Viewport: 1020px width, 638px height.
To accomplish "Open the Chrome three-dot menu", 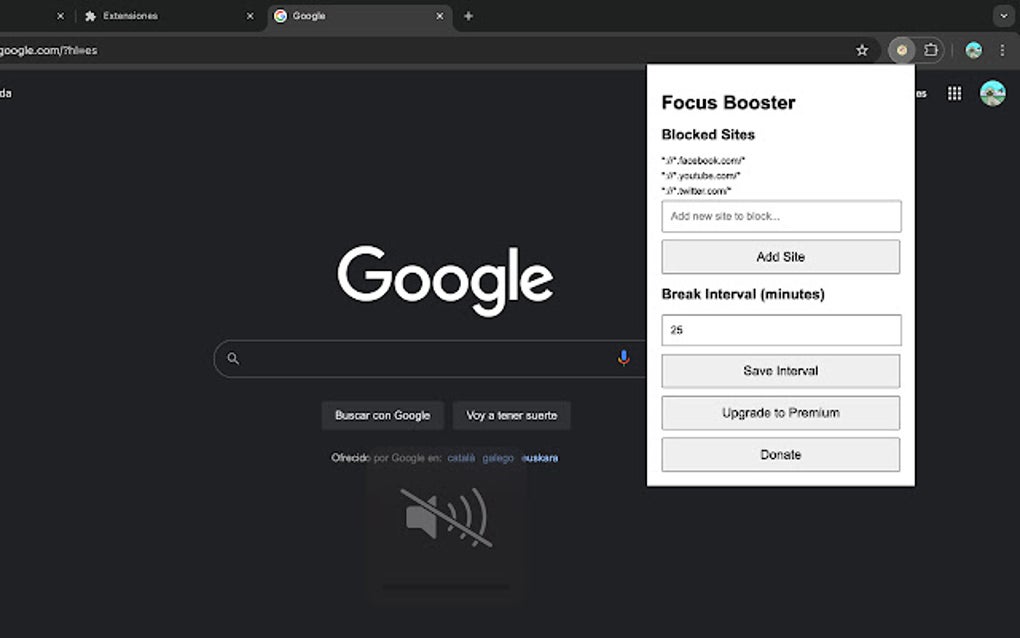I will point(1003,49).
